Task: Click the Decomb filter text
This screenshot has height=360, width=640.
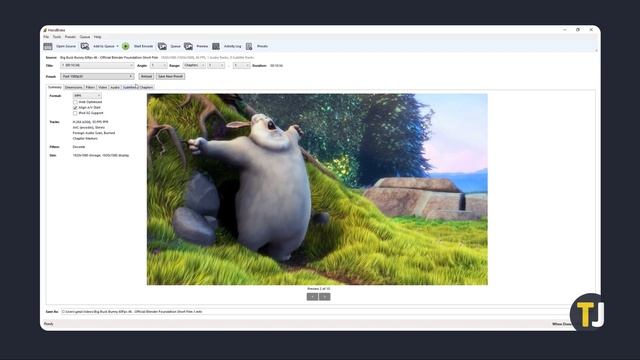Action: (x=79, y=147)
